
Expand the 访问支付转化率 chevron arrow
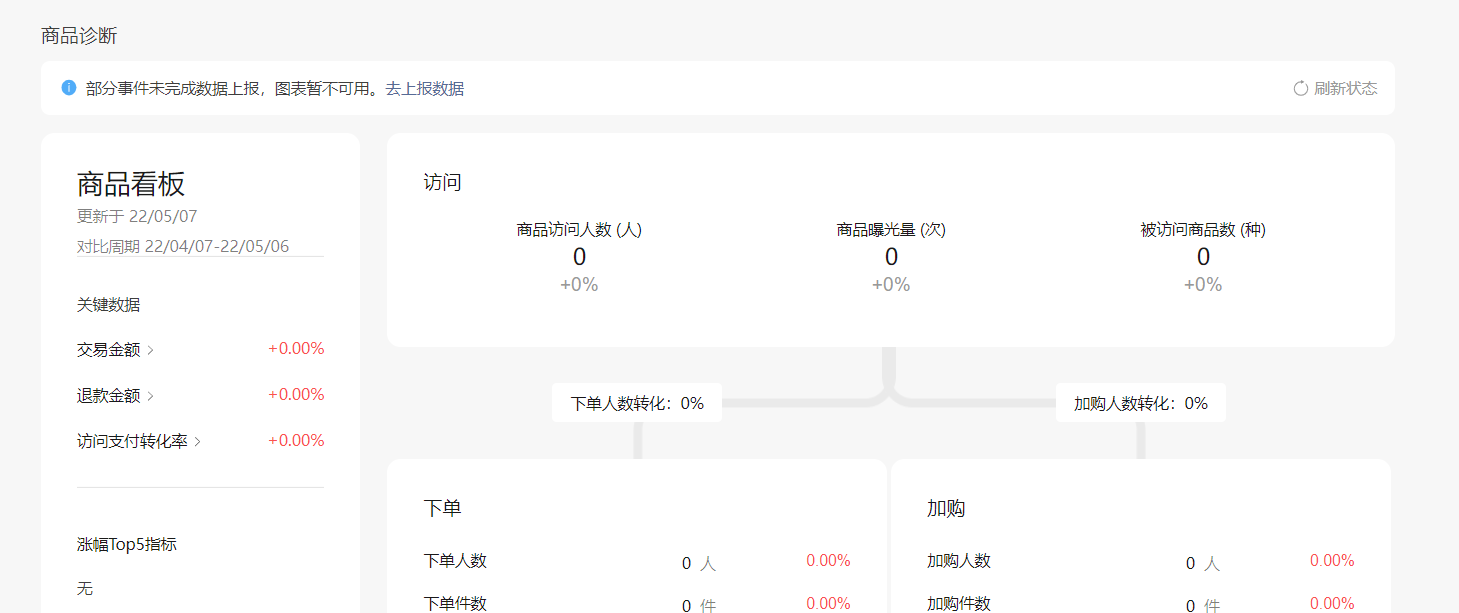[198, 441]
